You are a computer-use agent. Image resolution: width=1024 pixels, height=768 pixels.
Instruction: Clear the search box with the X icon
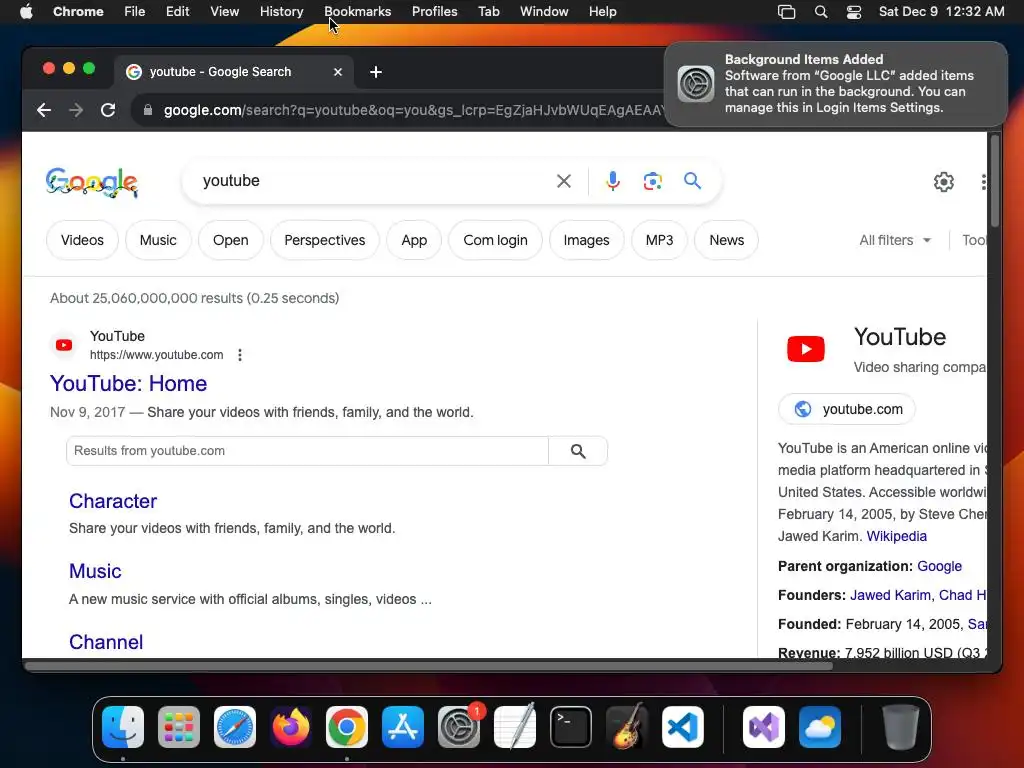[x=564, y=181]
